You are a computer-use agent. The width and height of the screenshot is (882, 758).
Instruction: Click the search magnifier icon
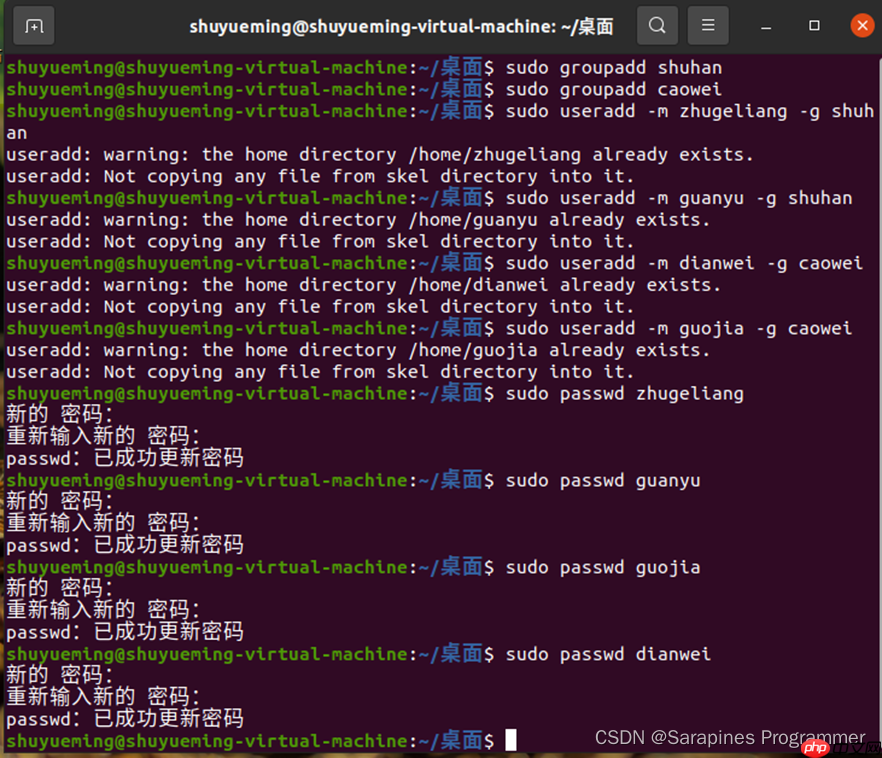(657, 25)
